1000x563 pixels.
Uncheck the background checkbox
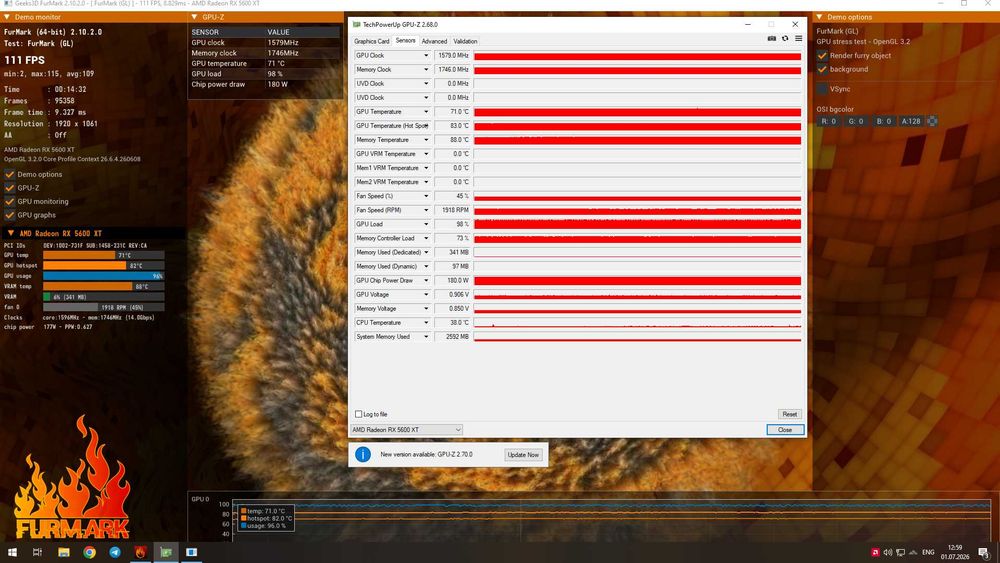coord(822,69)
